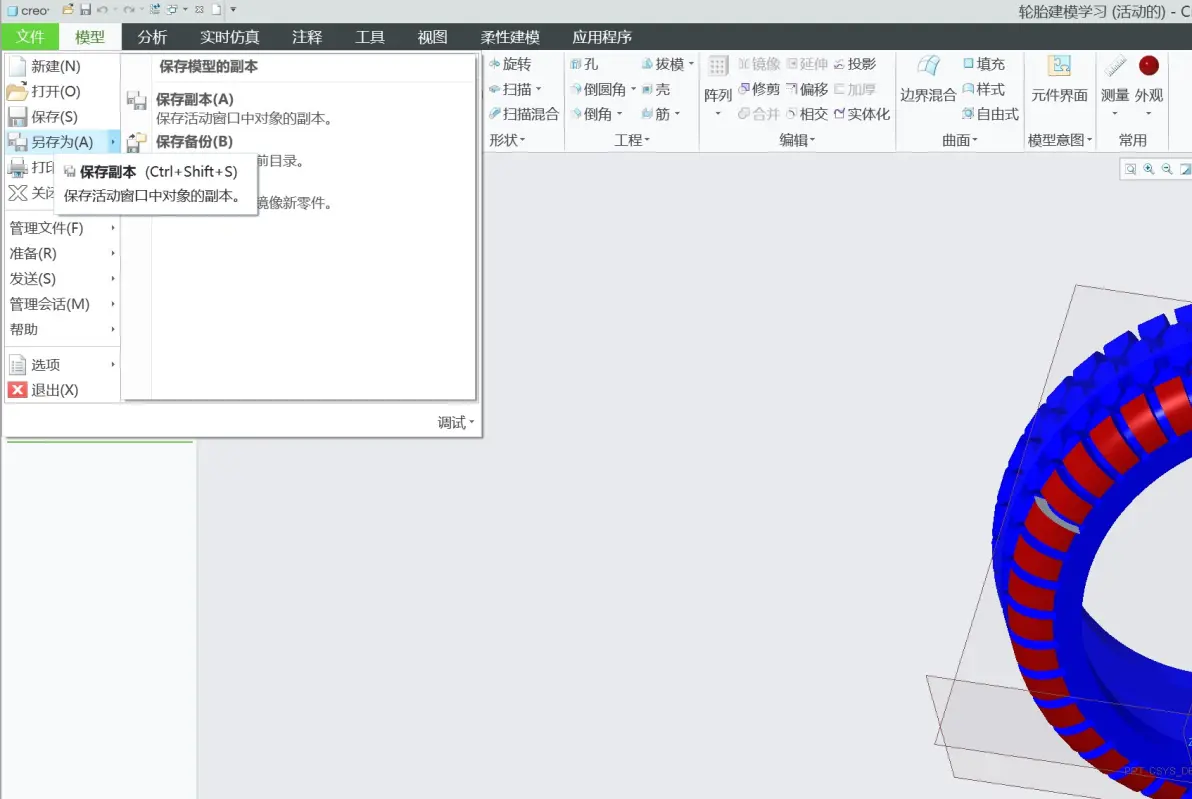Open the Debug (调试) dropdown
Screen dimensions: 1192x799
(x=455, y=423)
